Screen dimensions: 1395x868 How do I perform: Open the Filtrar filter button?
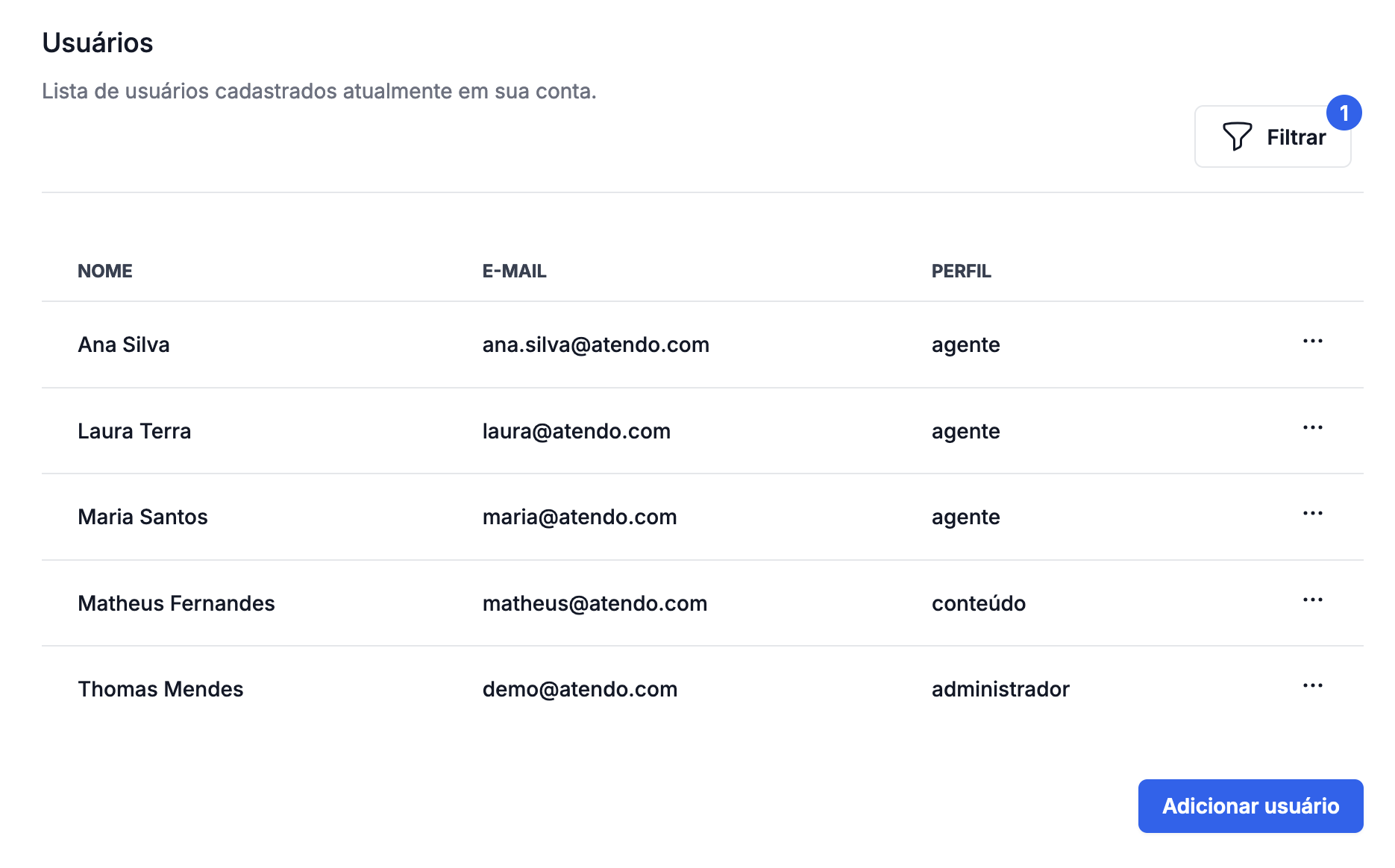click(x=1273, y=136)
